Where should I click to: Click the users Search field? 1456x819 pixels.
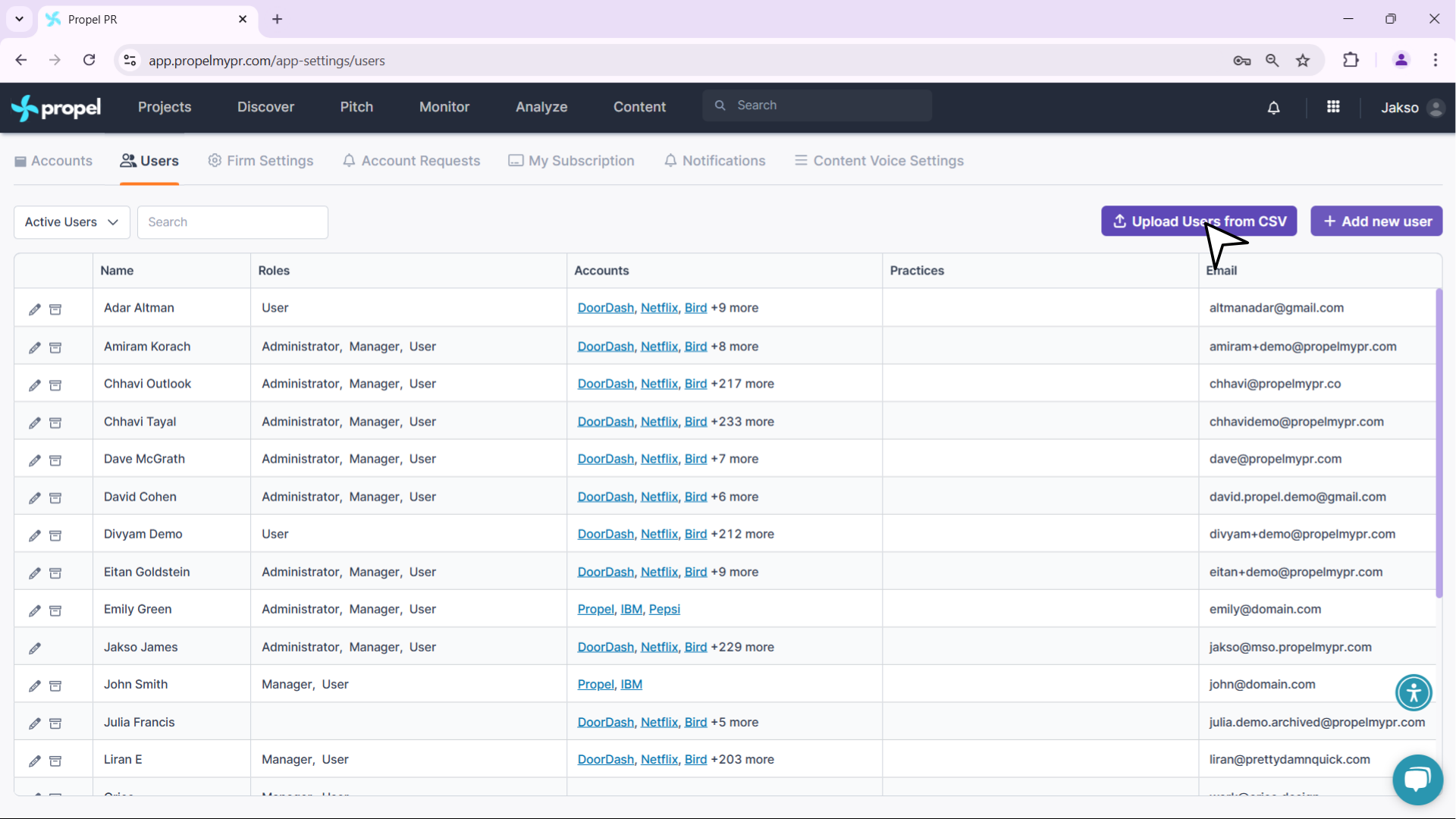[233, 222]
